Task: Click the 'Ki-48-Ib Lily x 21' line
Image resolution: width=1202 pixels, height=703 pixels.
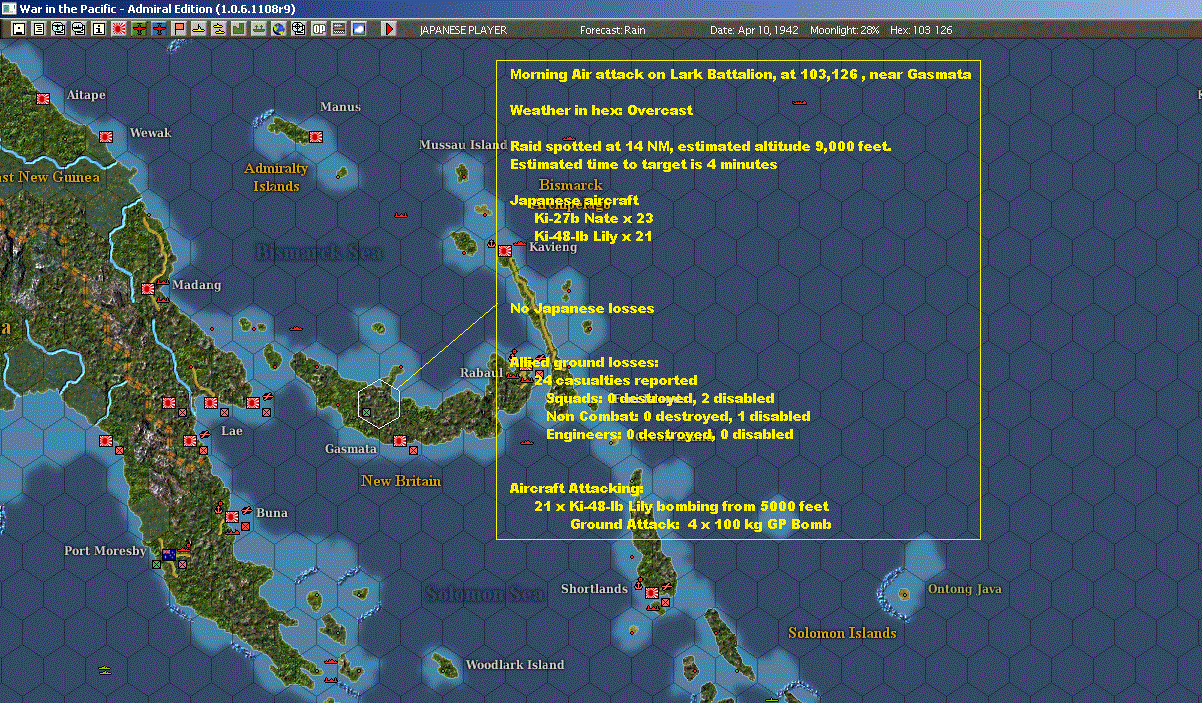Action: pos(593,236)
